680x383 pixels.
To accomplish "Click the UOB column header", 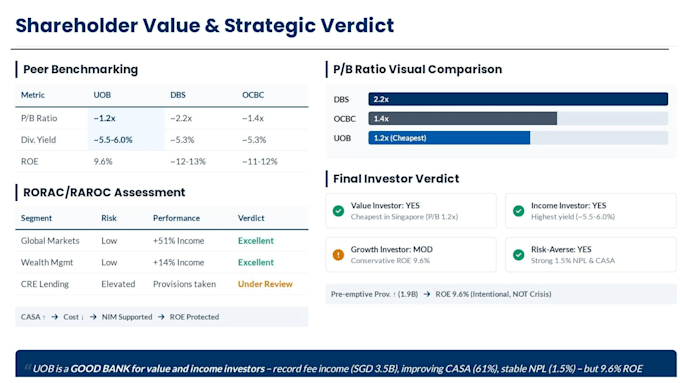I will [x=102, y=95].
